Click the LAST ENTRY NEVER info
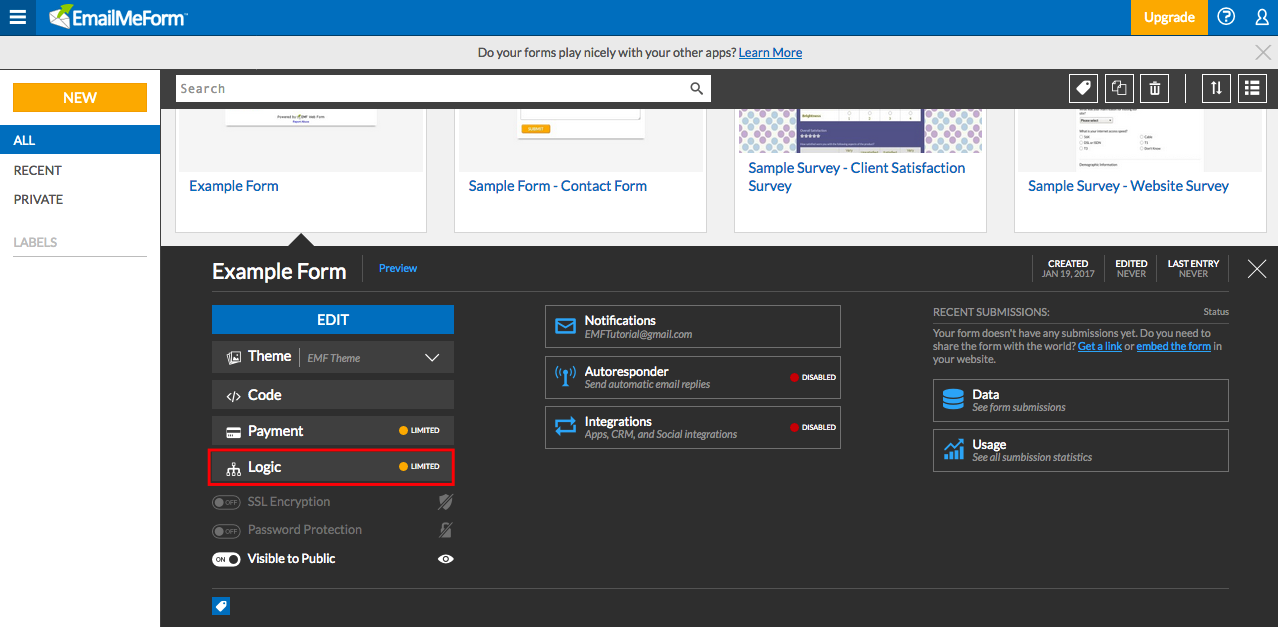The width and height of the screenshot is (1278, 627). [x=1192, y=268]
